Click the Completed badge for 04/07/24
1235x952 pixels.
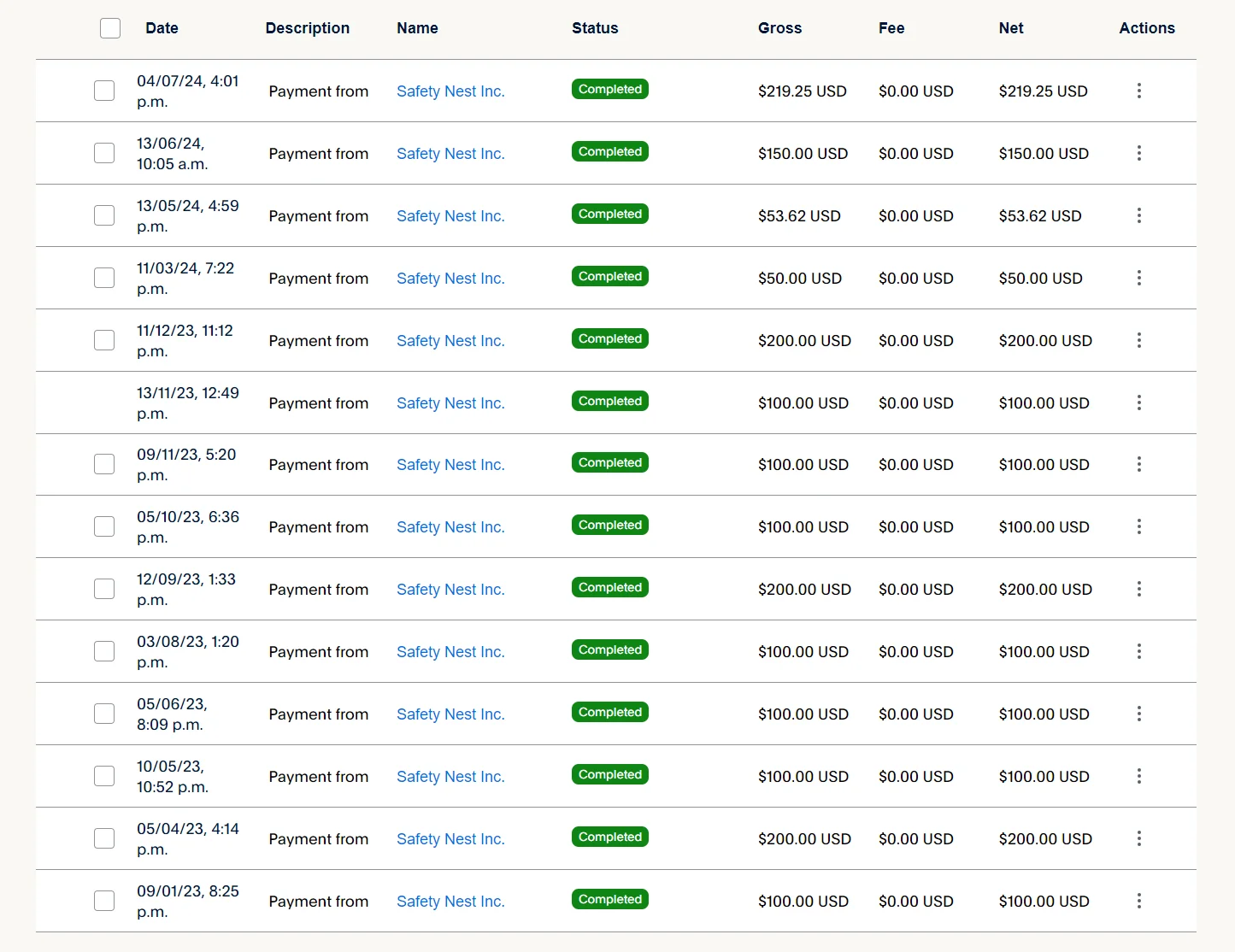610,89
